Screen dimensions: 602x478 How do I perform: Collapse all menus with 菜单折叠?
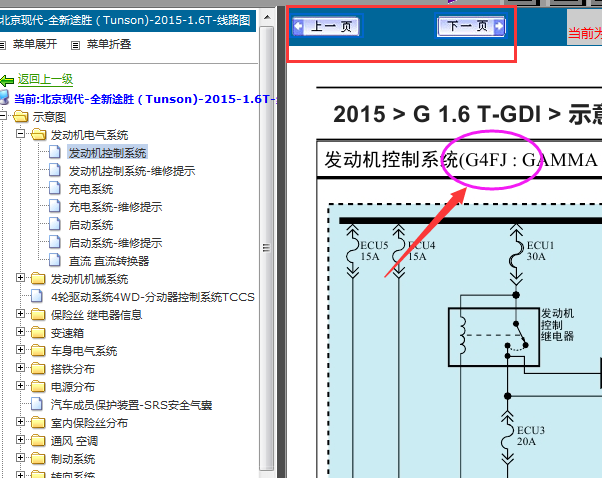click(x=109, y=44)
